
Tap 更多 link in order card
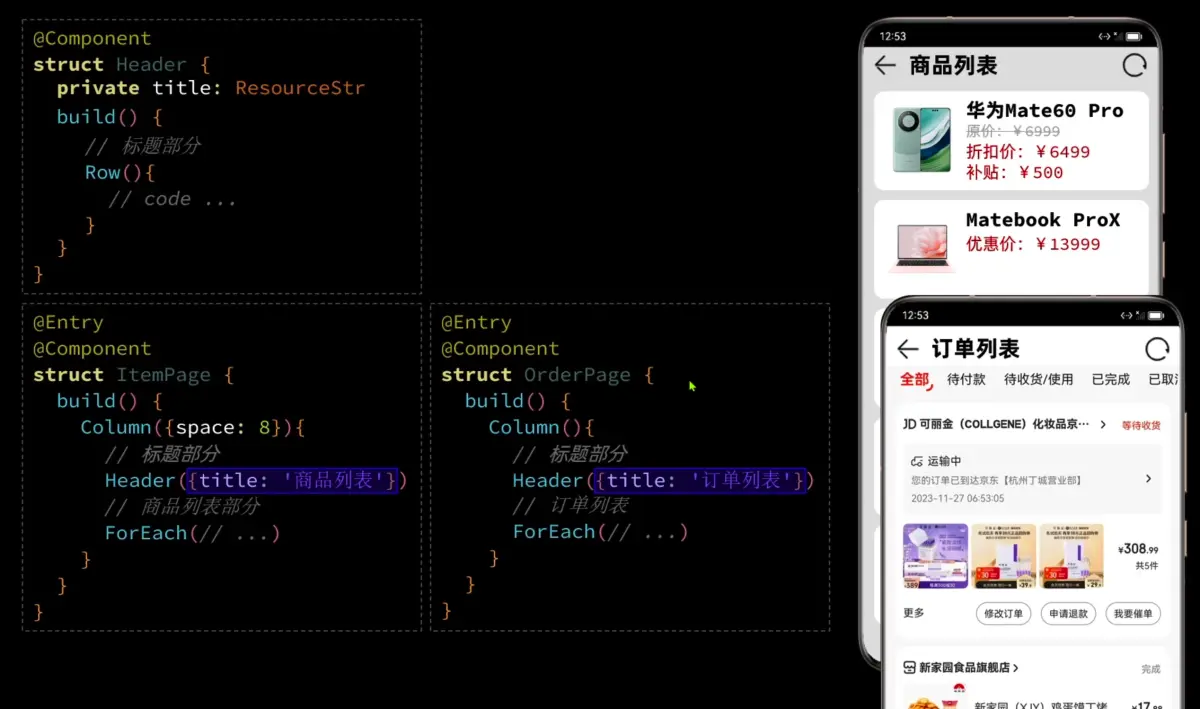coord(914,613)
